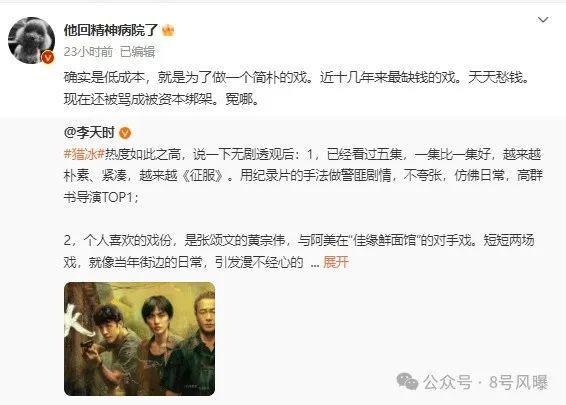Screen dimensions: 566x405
Task: Click the main post comment text
Action: click(x=296, y=88)
